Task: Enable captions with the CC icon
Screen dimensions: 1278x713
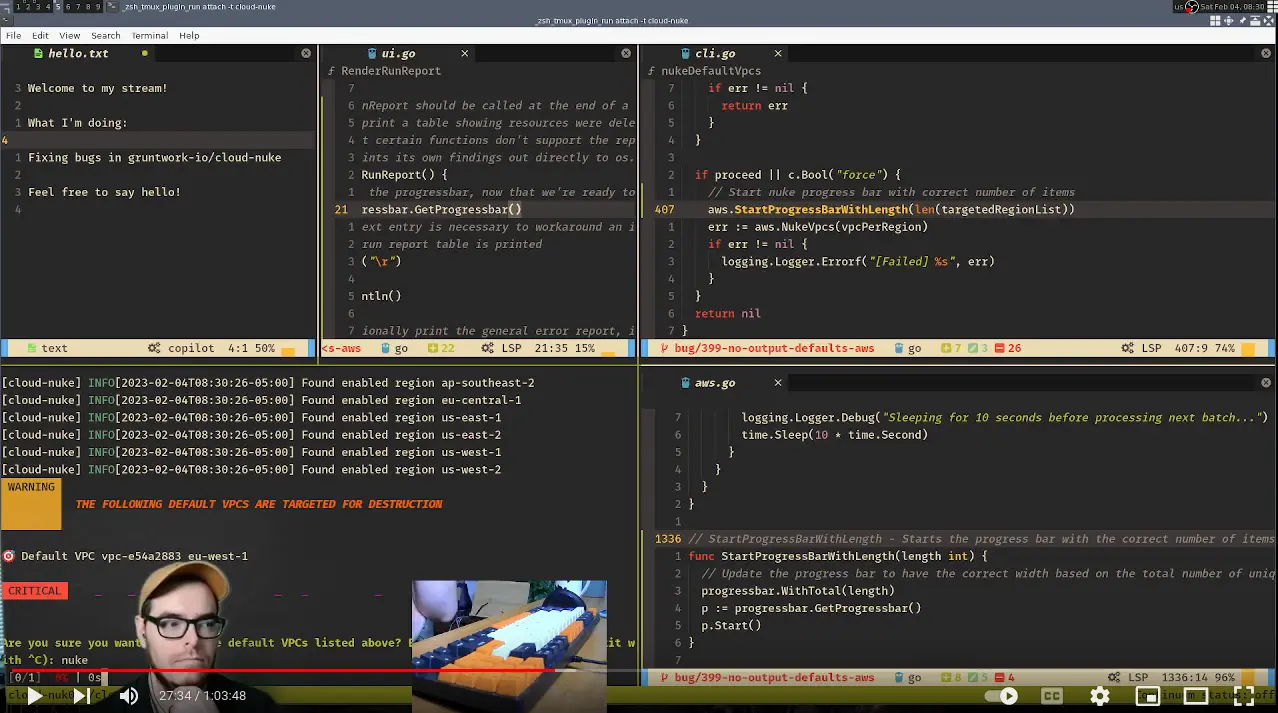Action: (x=1051, y=696)
